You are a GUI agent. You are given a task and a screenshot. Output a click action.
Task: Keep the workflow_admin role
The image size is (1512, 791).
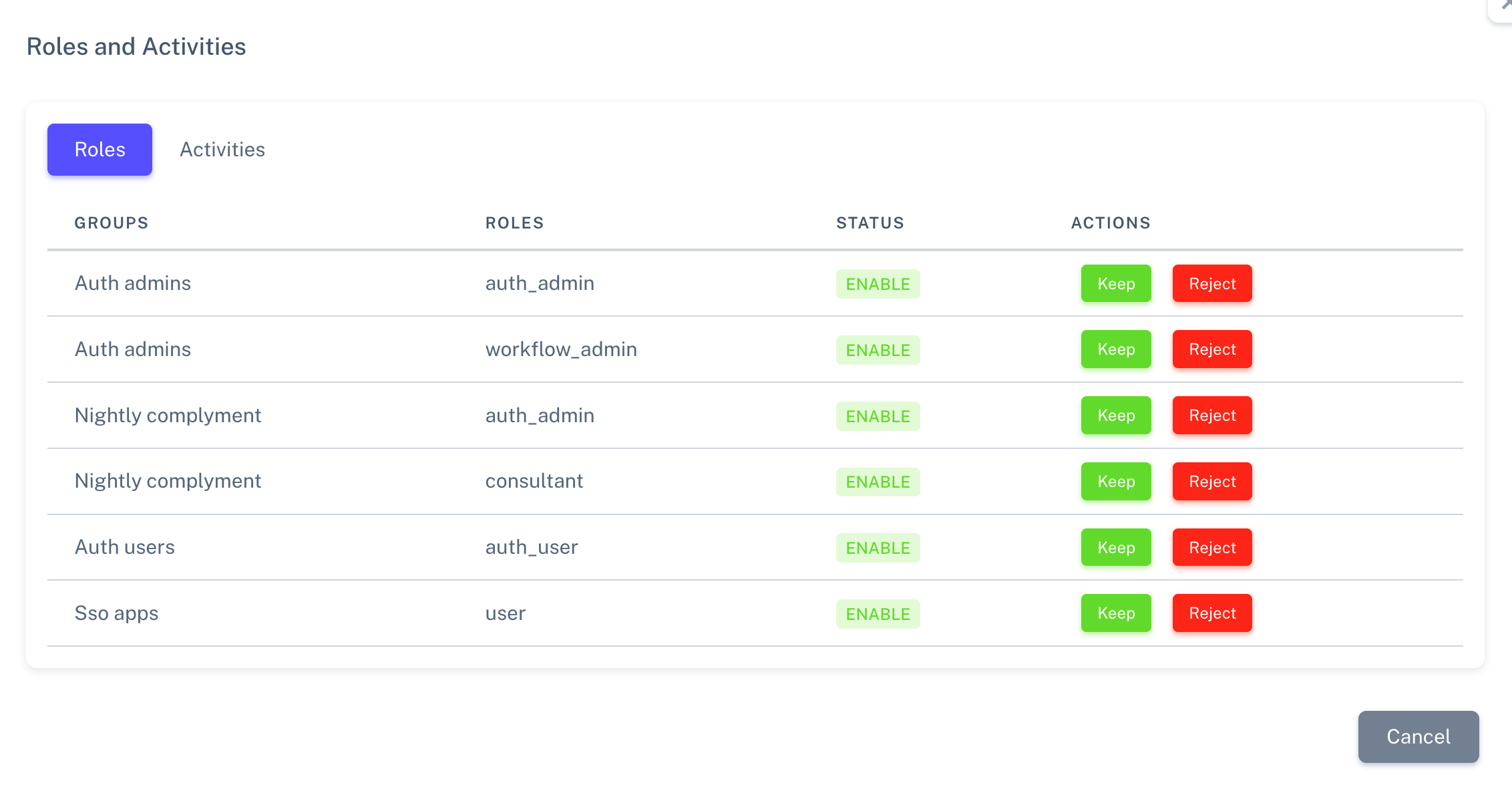click(x=1116, y=349)
